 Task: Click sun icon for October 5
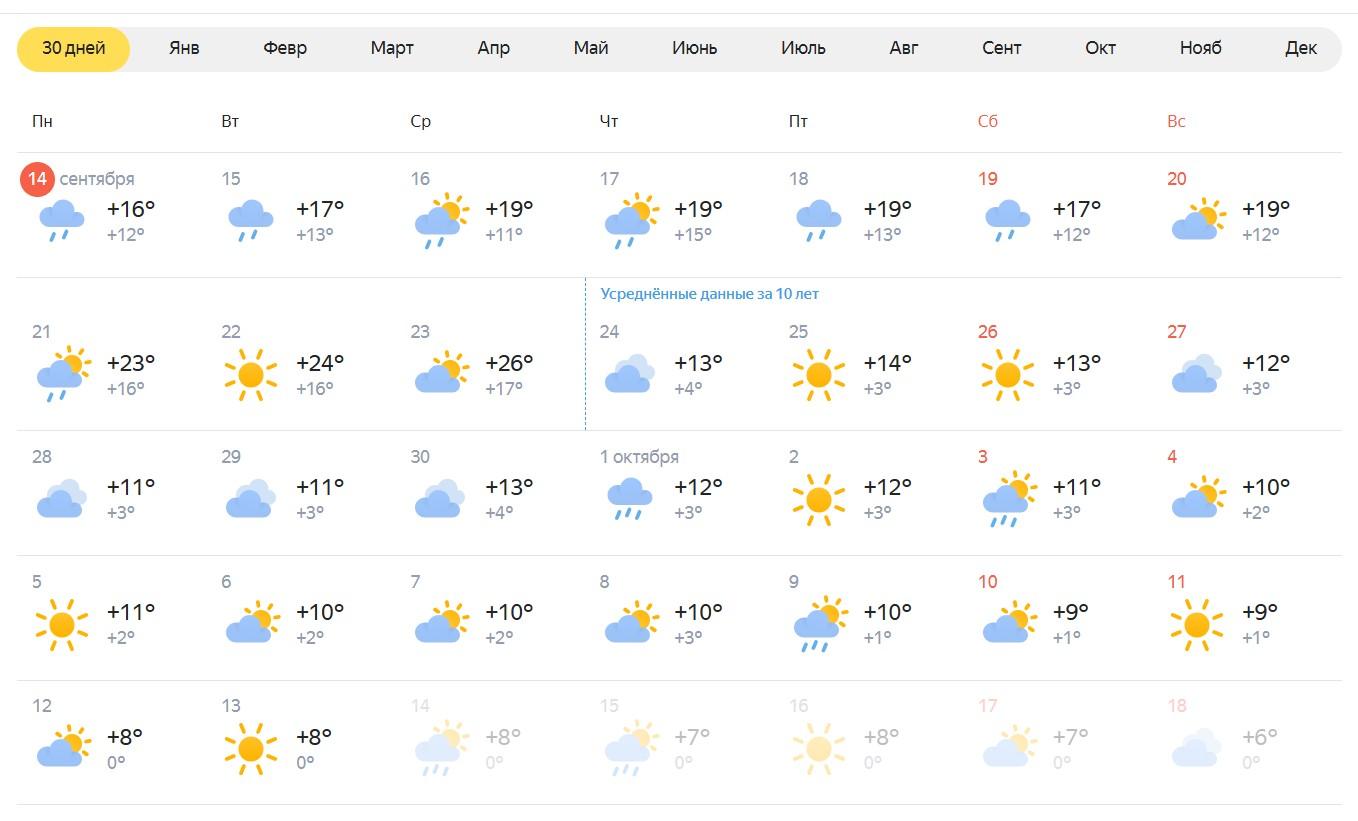pos(62,625)
